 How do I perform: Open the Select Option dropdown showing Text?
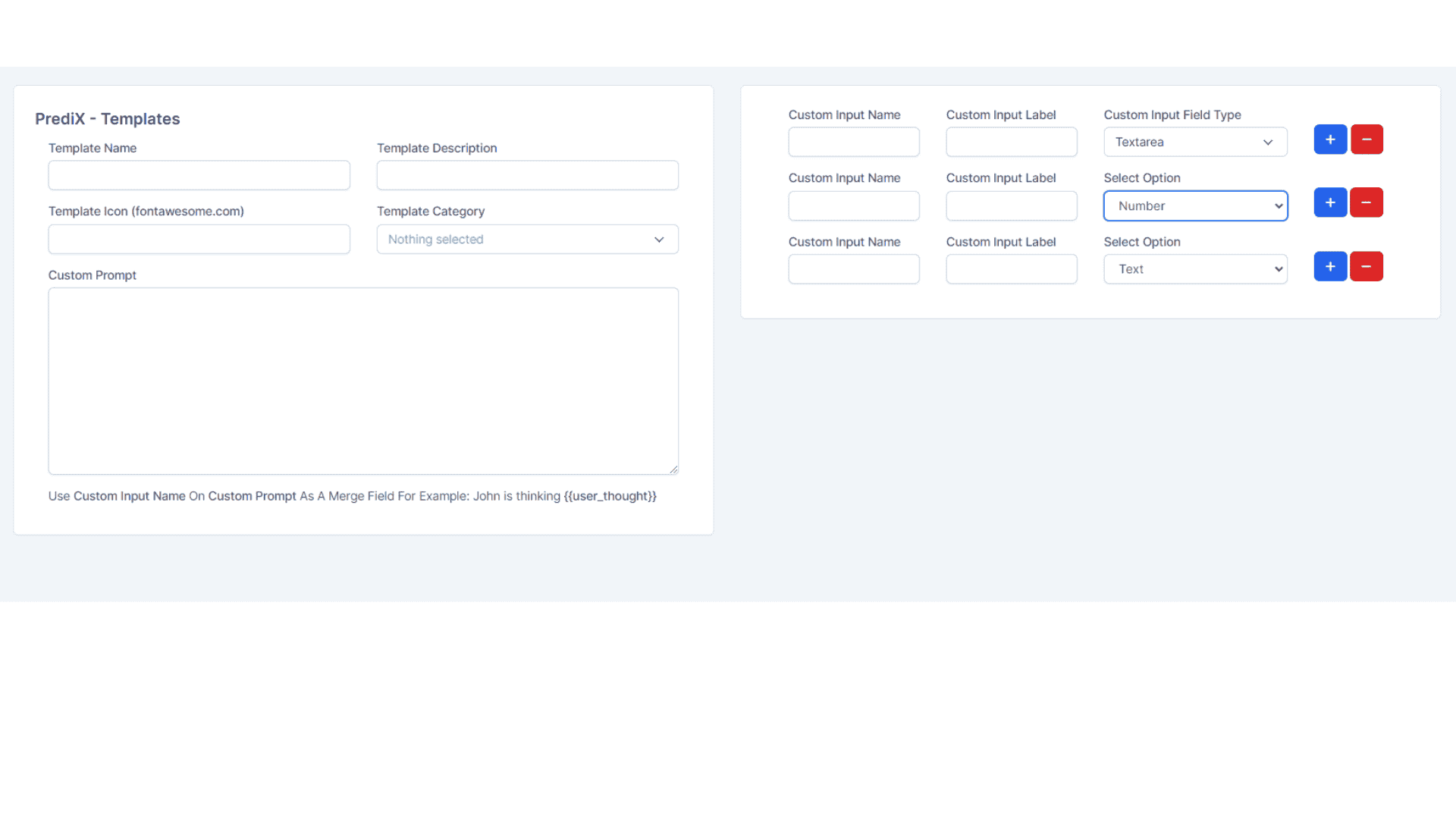click(x=1195, y=269)
